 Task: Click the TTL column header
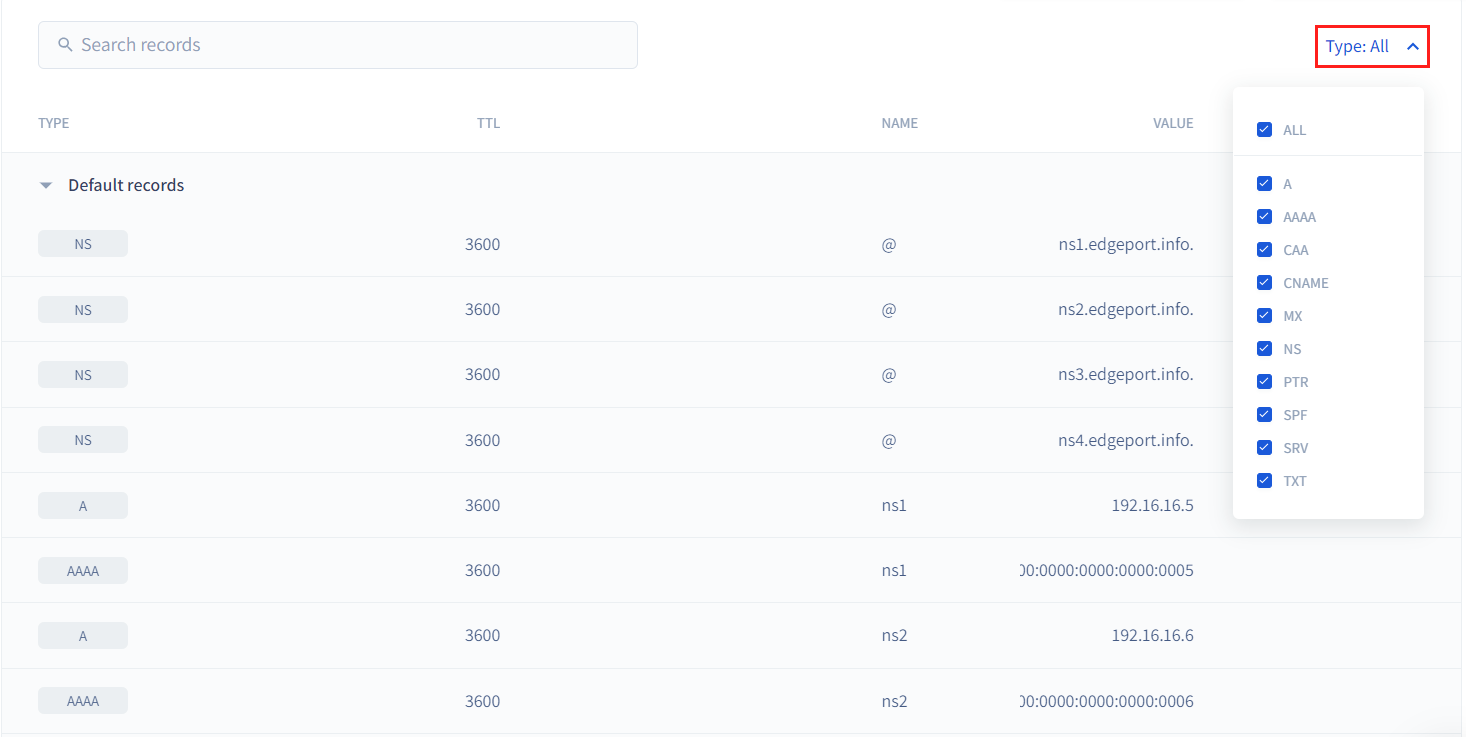[488, 123]
